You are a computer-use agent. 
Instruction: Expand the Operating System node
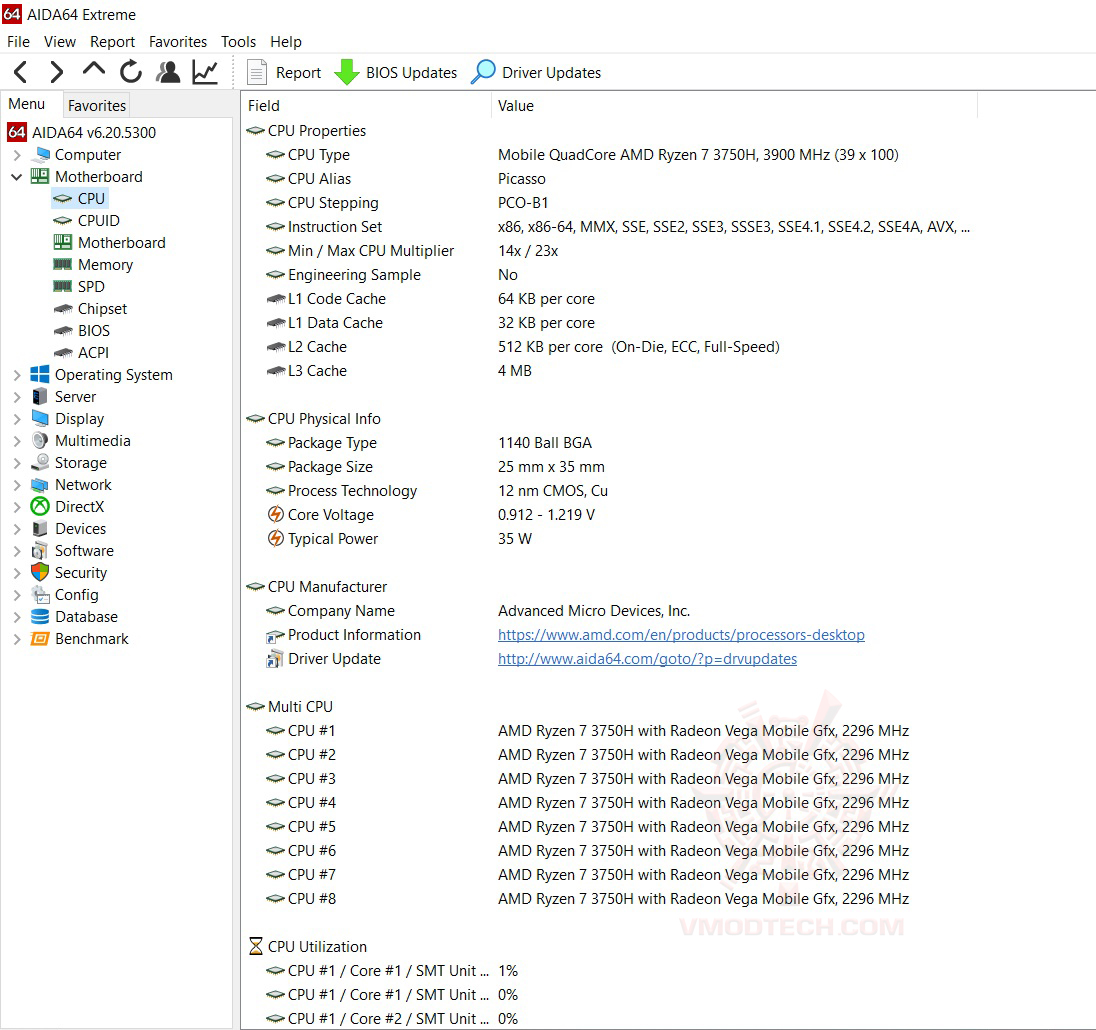[x=17, y=375]
